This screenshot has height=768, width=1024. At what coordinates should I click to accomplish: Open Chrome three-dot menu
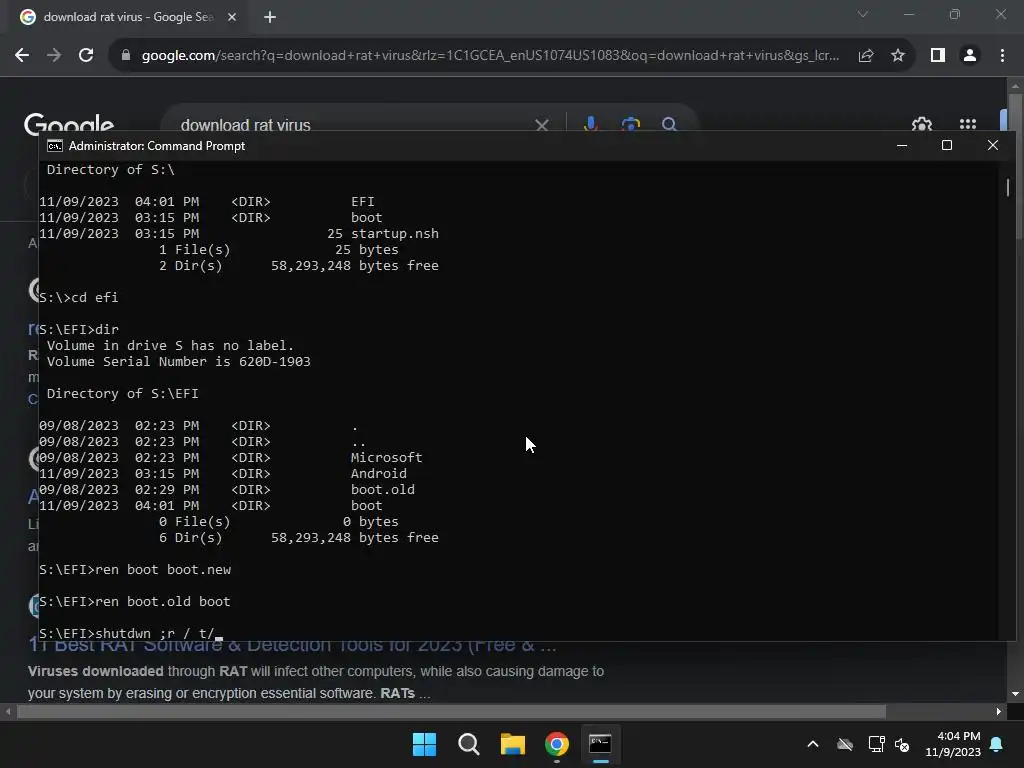coord(1002,56)
